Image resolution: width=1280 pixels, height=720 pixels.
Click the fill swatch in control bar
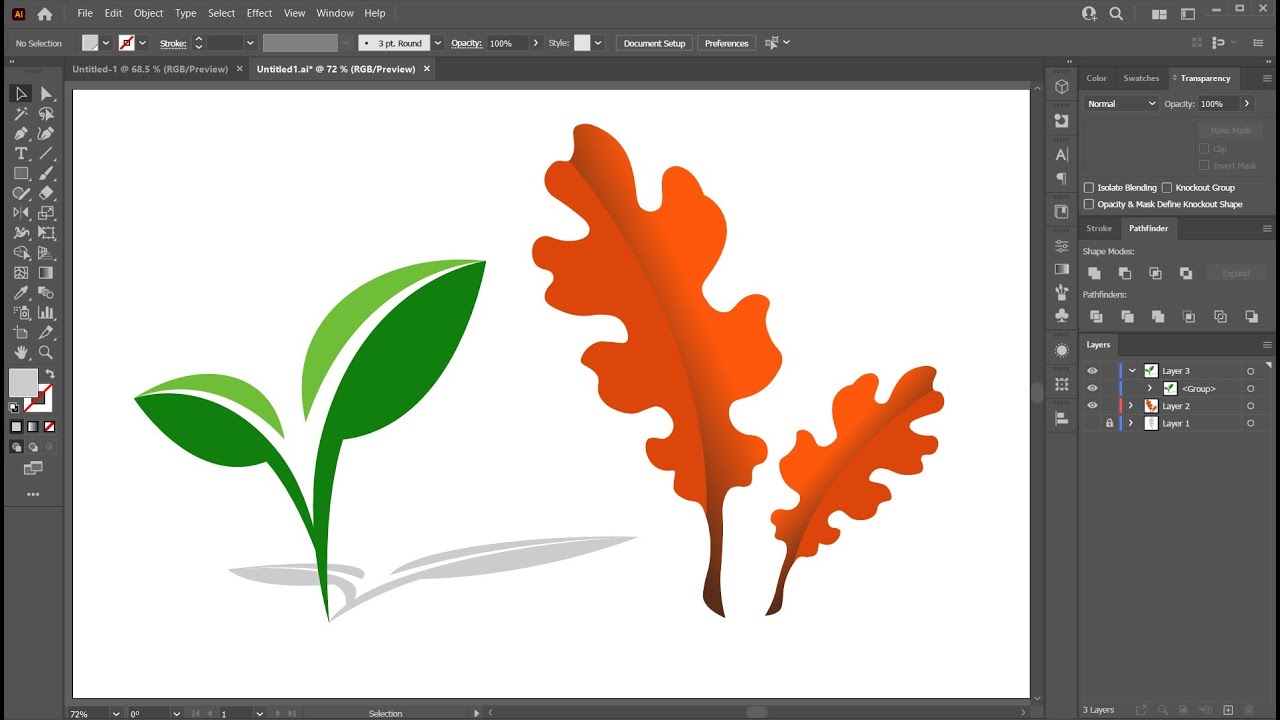click(90, 43)
